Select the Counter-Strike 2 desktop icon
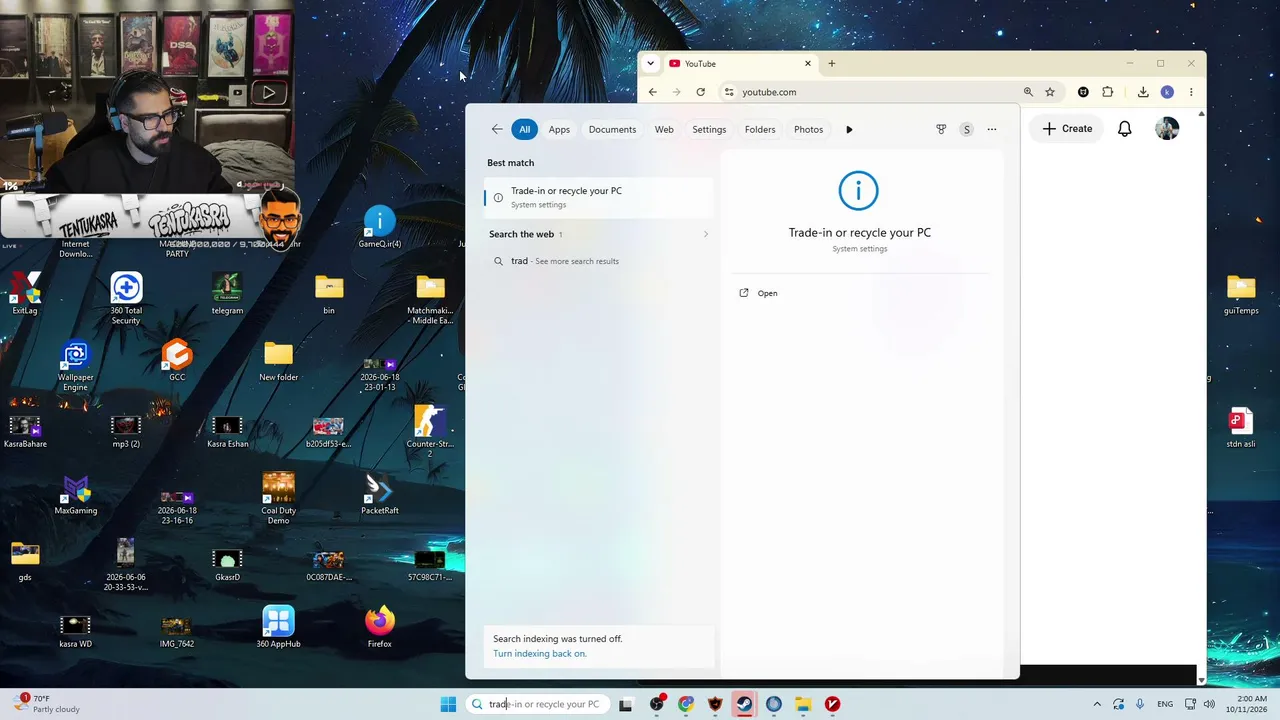The width and height of the screenshot is (1280, 720). click(430, 431)
